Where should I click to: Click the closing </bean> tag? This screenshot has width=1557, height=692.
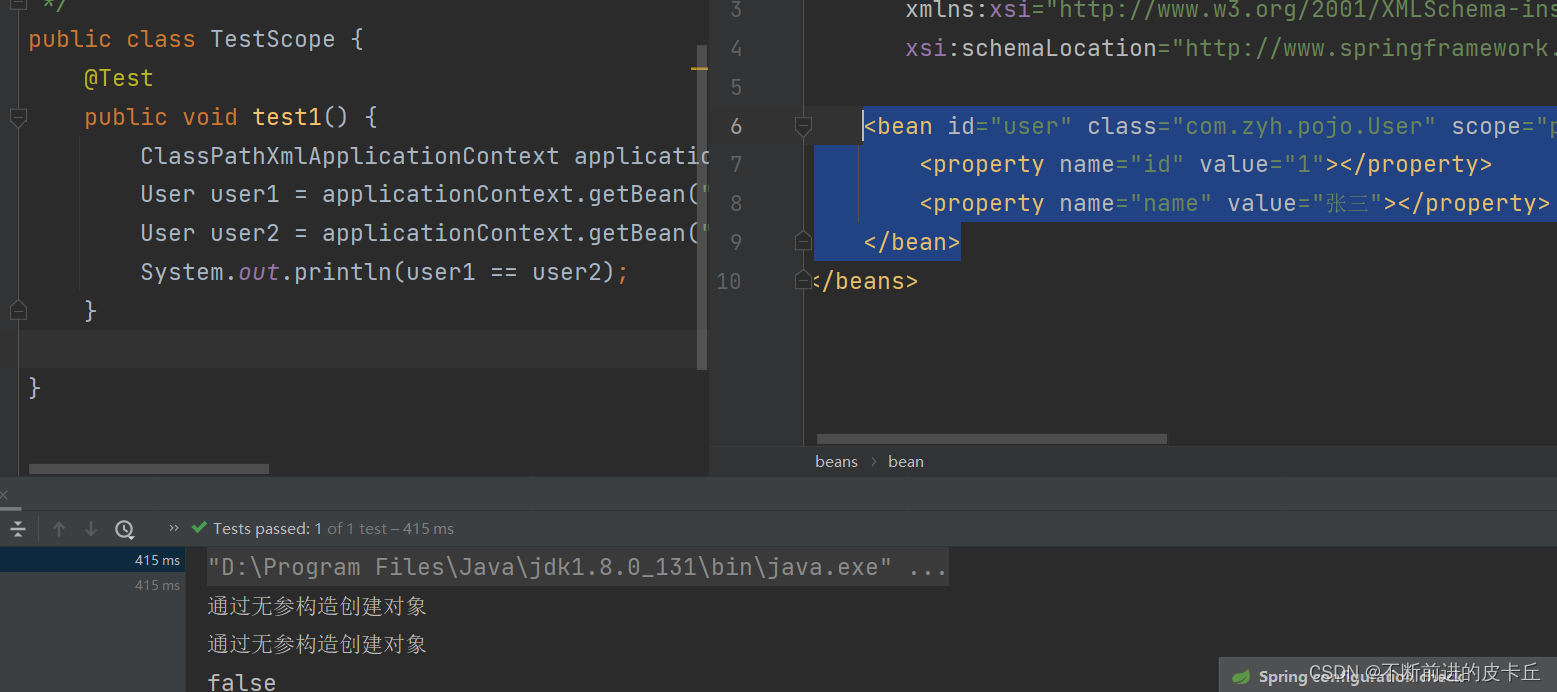click(912, 242)
